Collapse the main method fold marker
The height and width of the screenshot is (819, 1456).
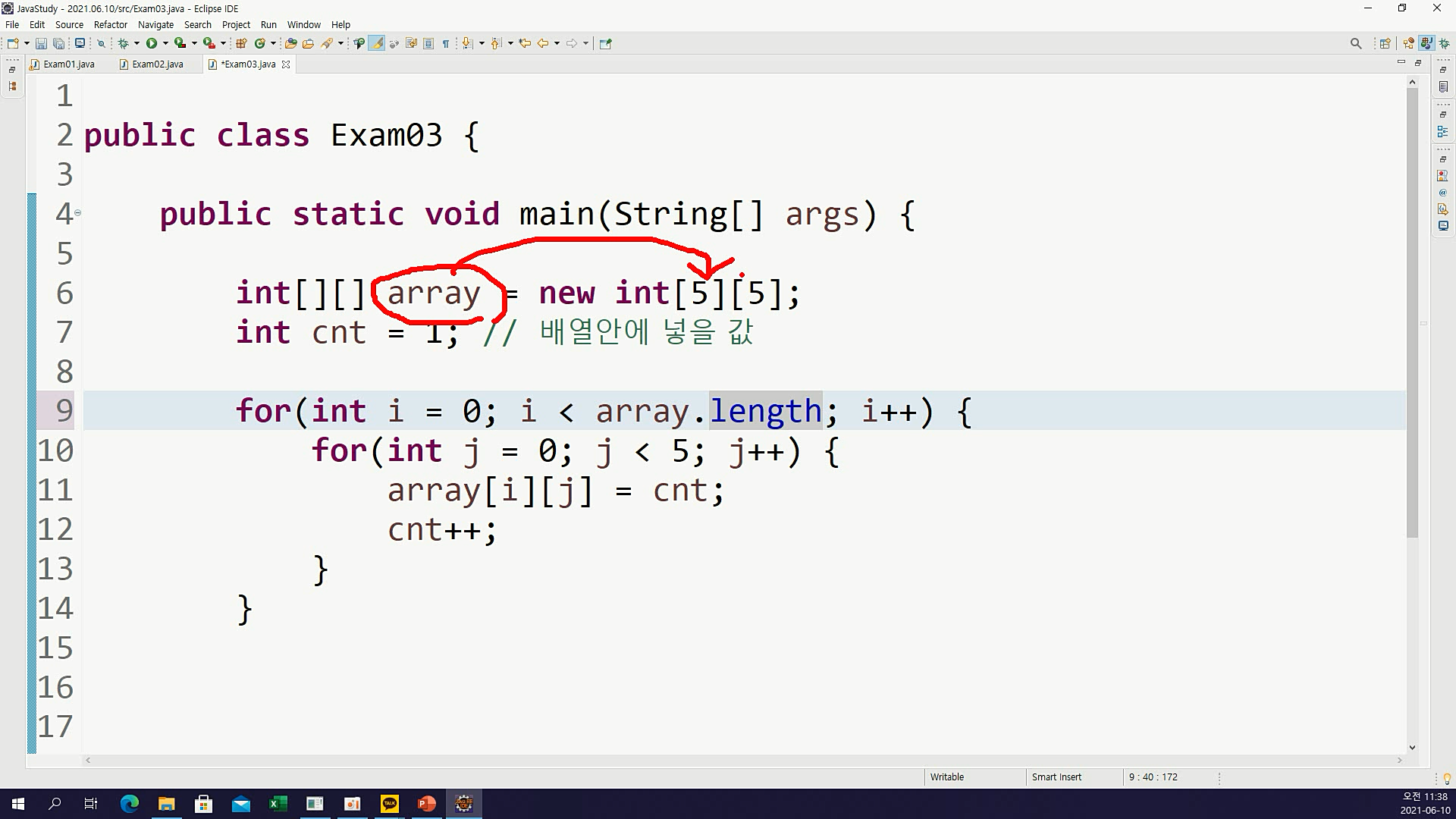[77, 213]
